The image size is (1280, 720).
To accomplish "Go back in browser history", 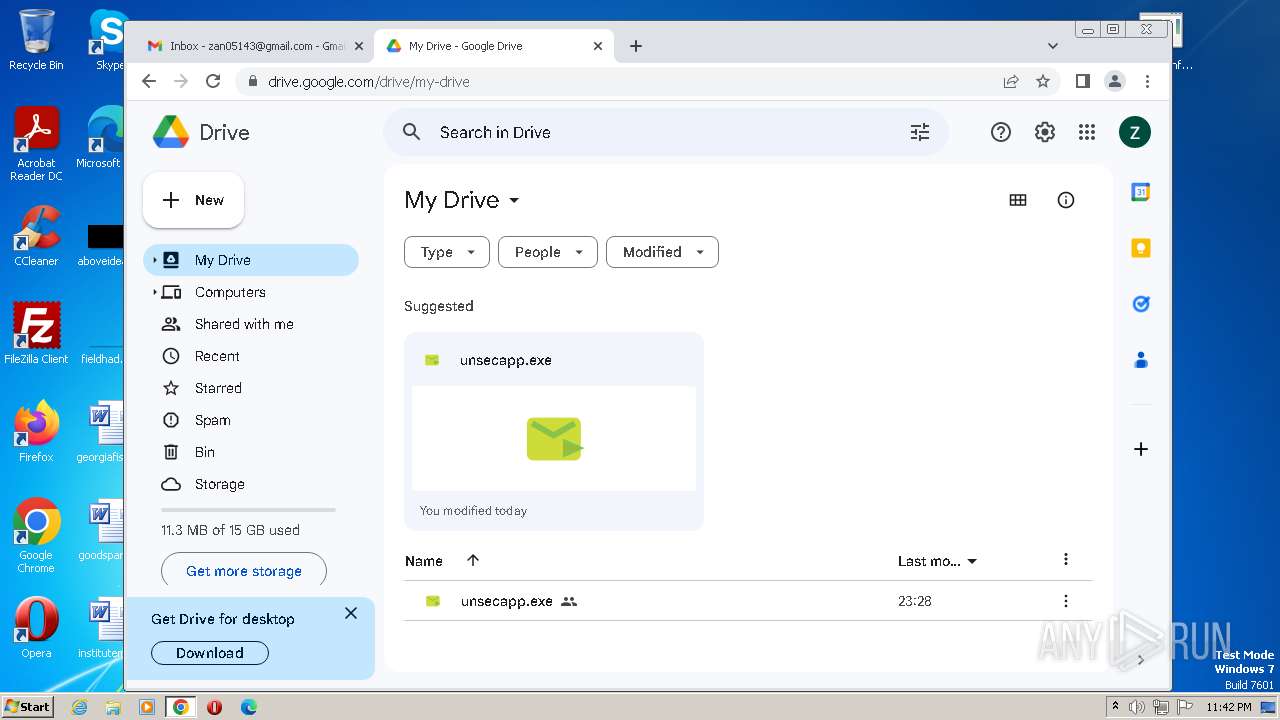I will 149,81.
